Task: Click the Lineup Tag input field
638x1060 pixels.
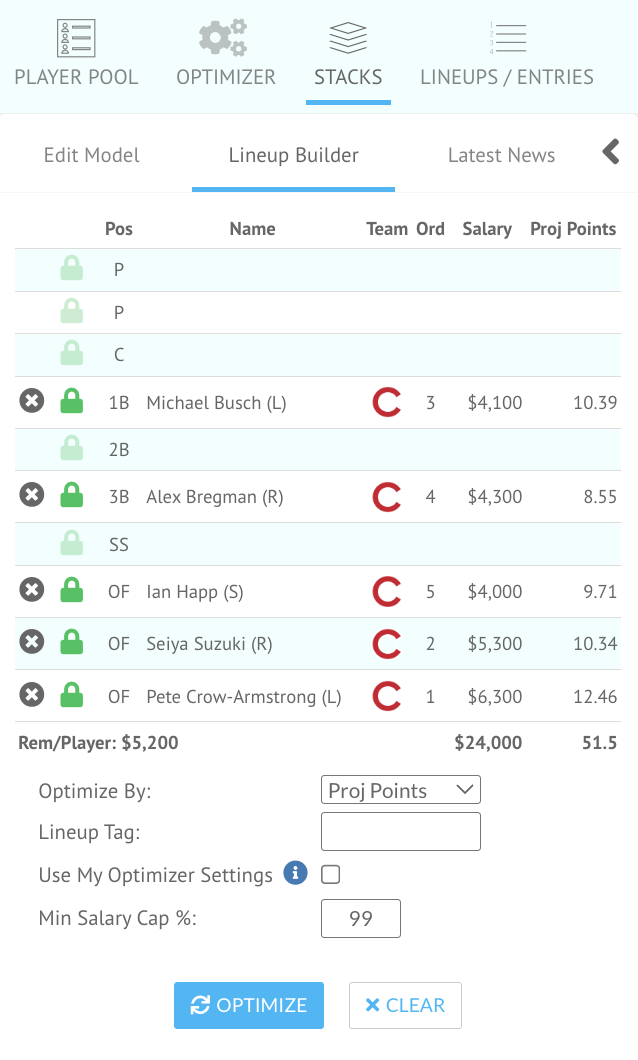Action: point(401,832)
